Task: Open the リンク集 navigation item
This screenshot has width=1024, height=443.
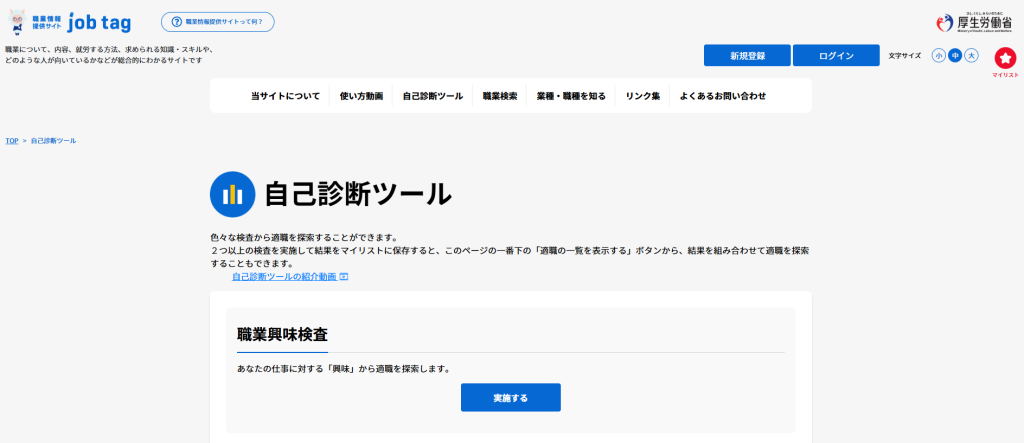Action: [x=642, y=96]
